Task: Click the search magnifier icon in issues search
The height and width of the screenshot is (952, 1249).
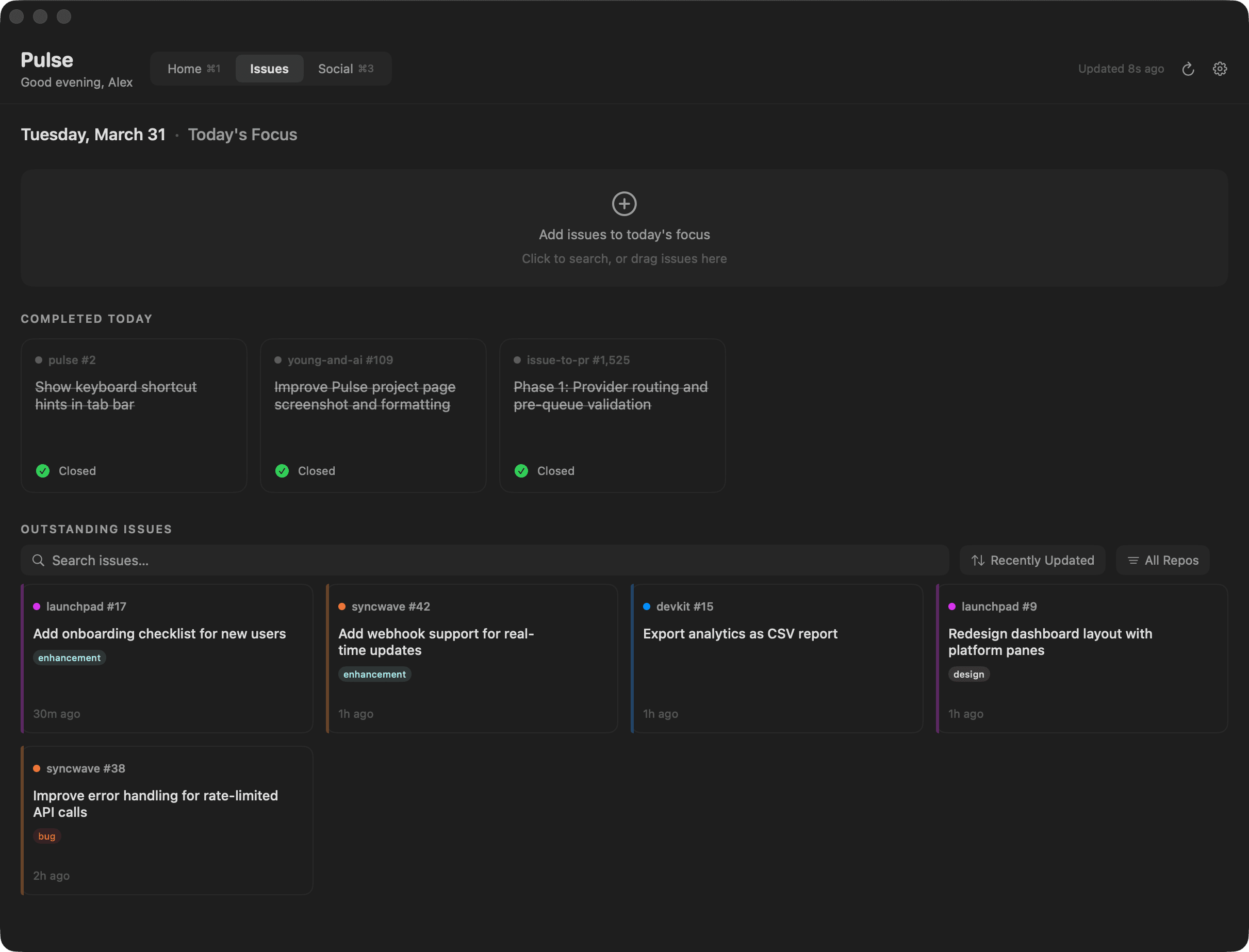Action: coord(38,560)
